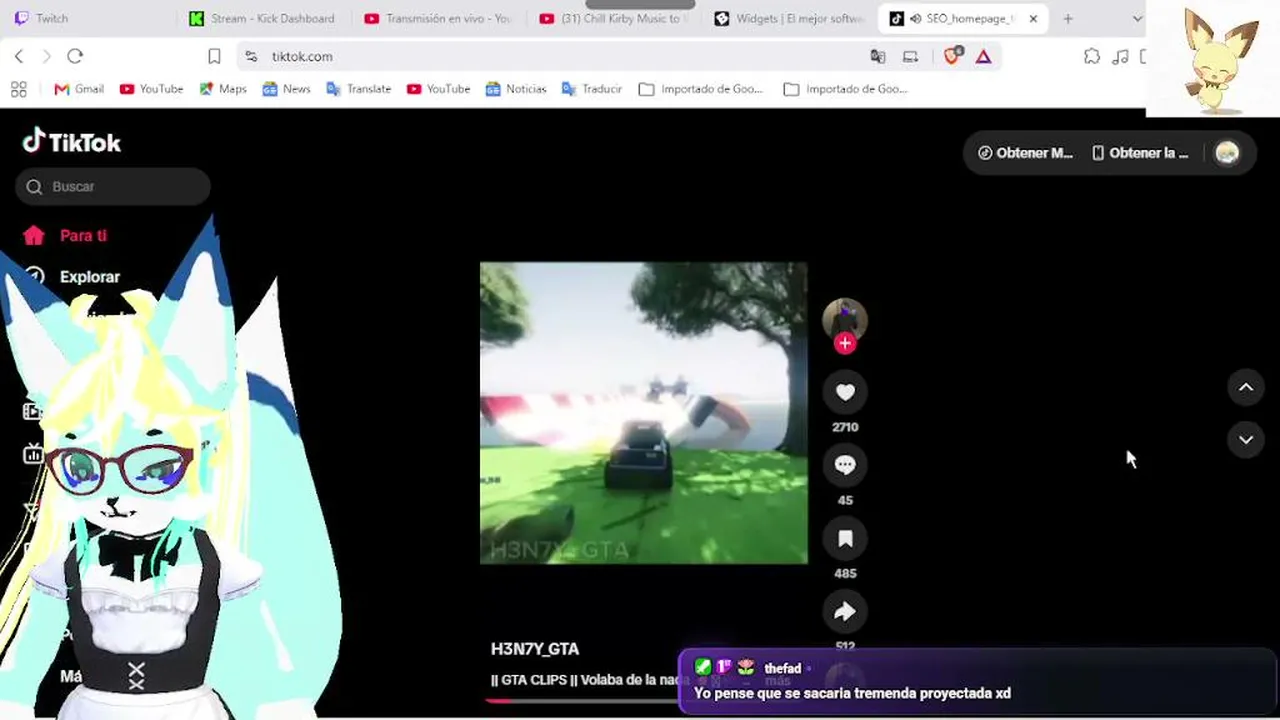Image resolution: width=1280 pixels, height=720 pixels.
Task: Open the Translate bookmark
Action: (x=359, y=89)
